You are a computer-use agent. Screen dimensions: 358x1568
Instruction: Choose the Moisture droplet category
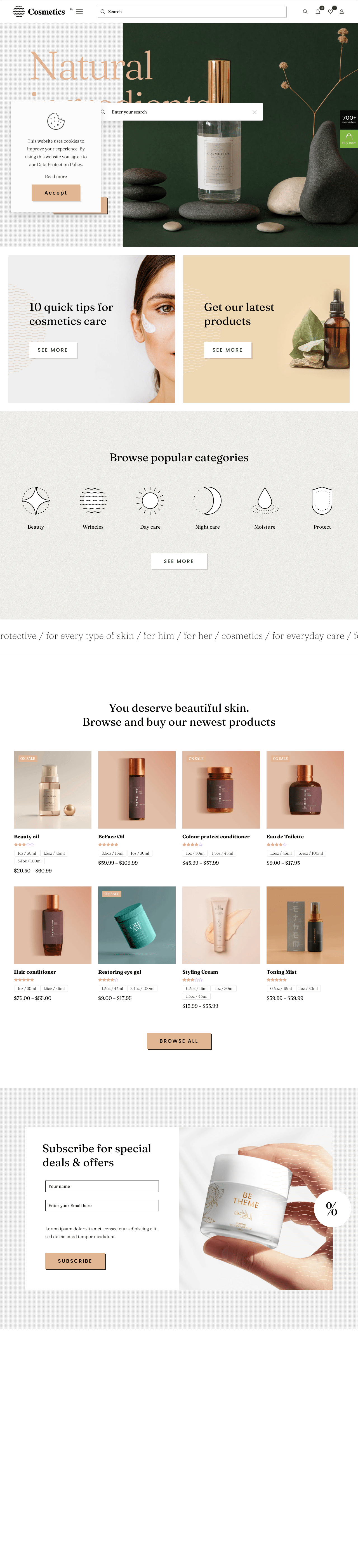(x=265, y=501)
